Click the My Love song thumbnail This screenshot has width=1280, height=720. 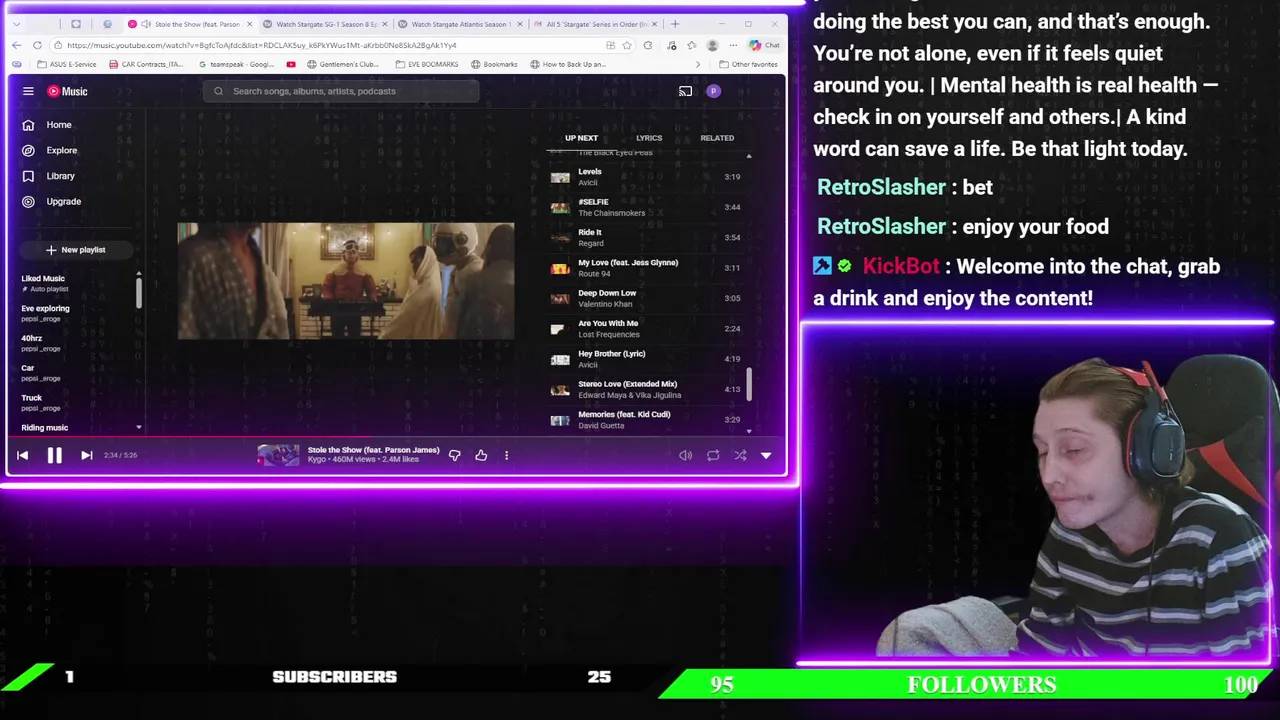point(560,268)
